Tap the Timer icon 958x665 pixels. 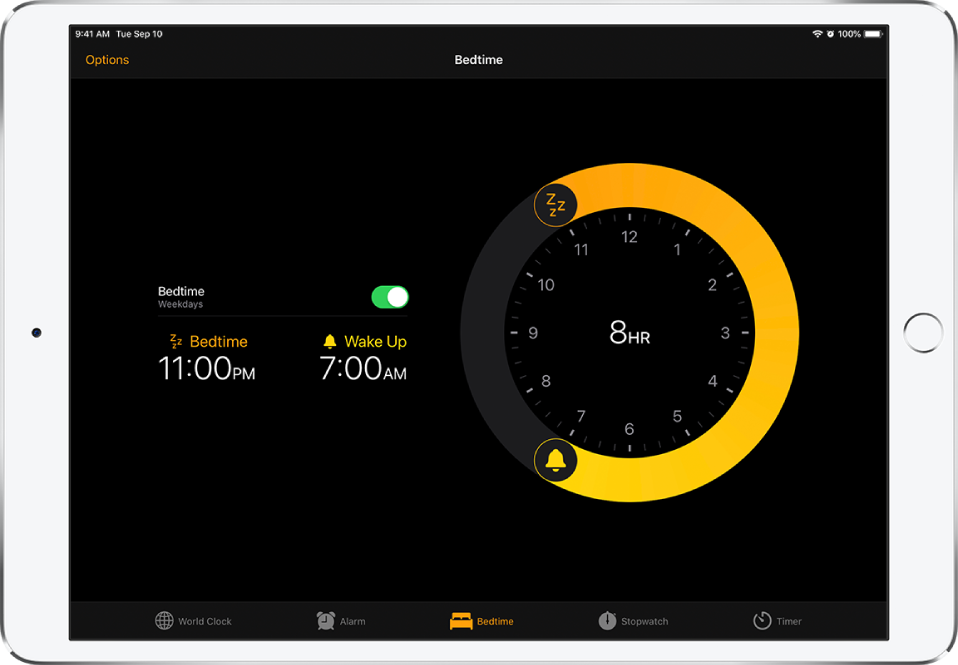(762, 621)
